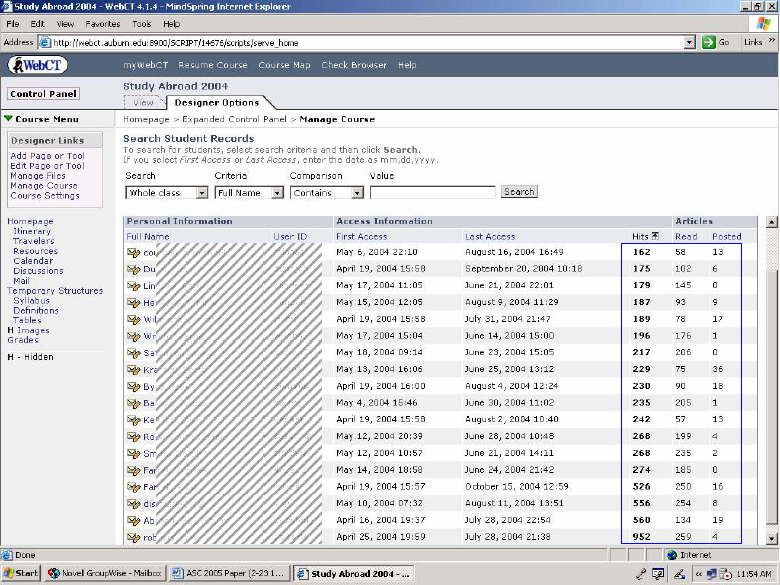
Task: Click the record icon in the 229 hits row
Action: pyautogui.click(x=133, y=370)
